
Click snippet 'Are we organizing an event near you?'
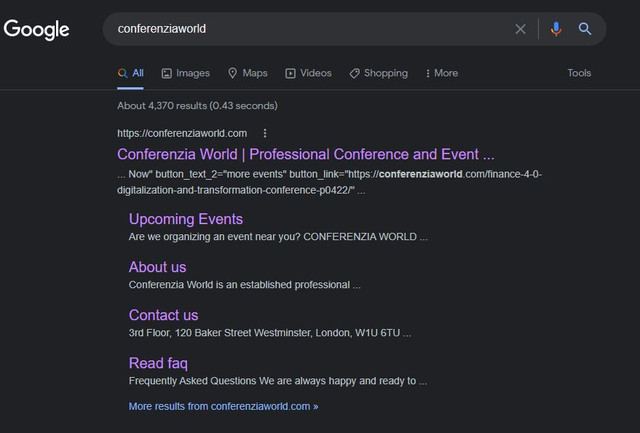click(278, 237)
